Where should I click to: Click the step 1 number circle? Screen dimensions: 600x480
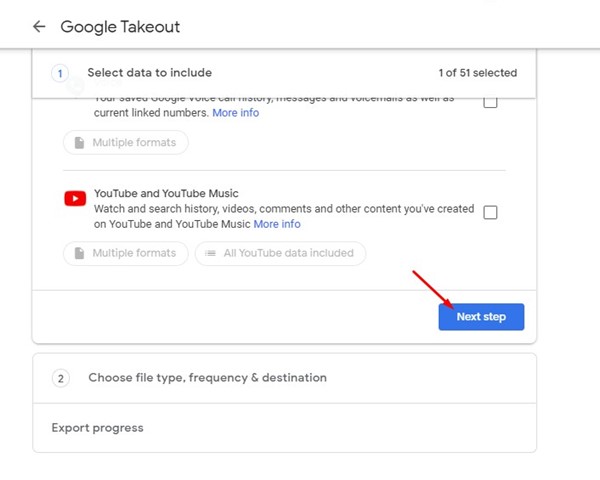(60, 73)
